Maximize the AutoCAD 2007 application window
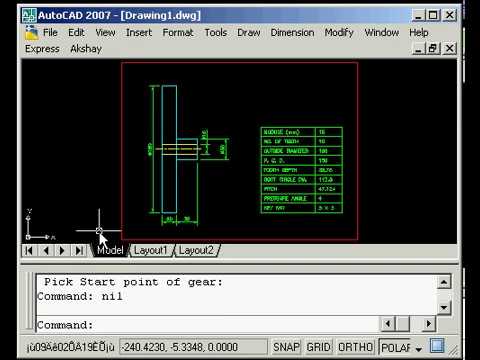This screenshot has width=480, height=360. pos(433,15)
